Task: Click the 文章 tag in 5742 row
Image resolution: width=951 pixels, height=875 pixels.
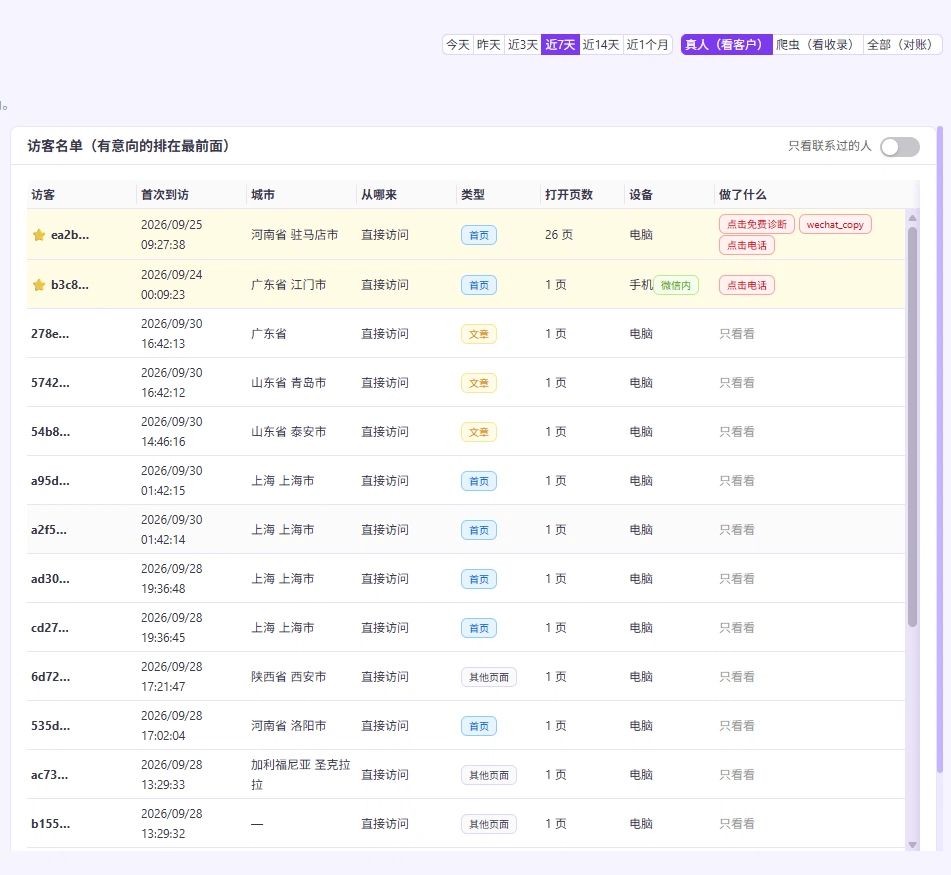Action: pos(479,383)
